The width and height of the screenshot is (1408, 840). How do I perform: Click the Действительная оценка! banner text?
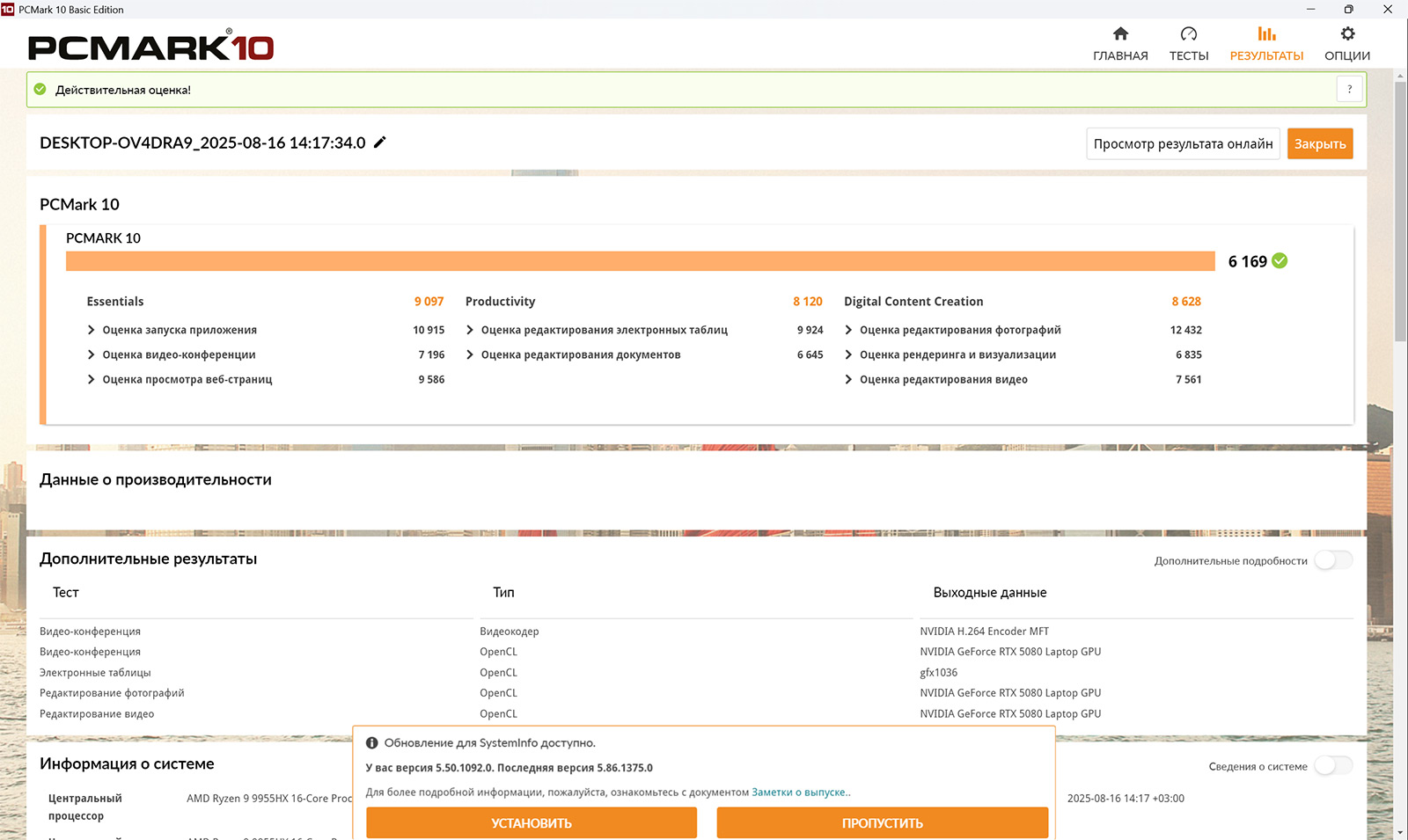(x=123, y=90)
